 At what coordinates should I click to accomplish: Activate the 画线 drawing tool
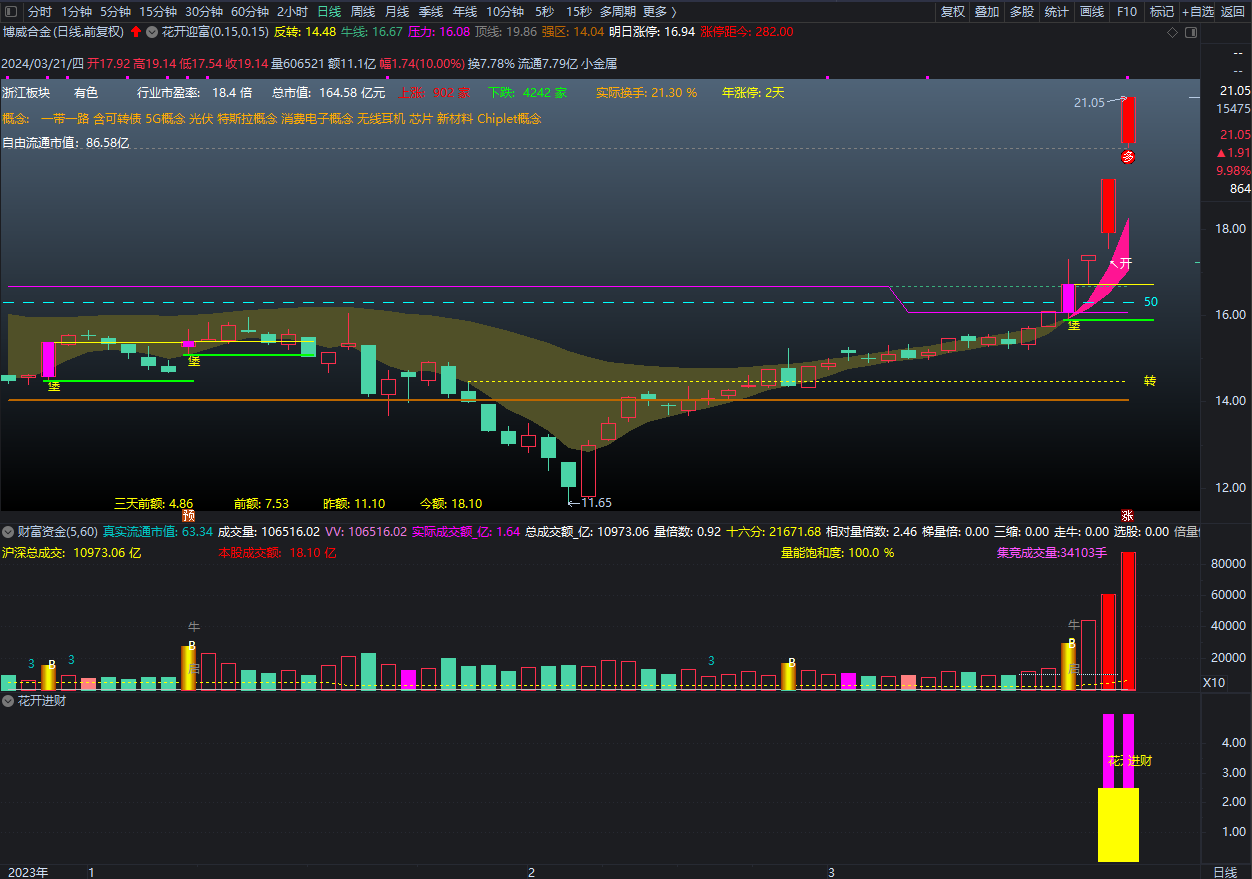1092,12
